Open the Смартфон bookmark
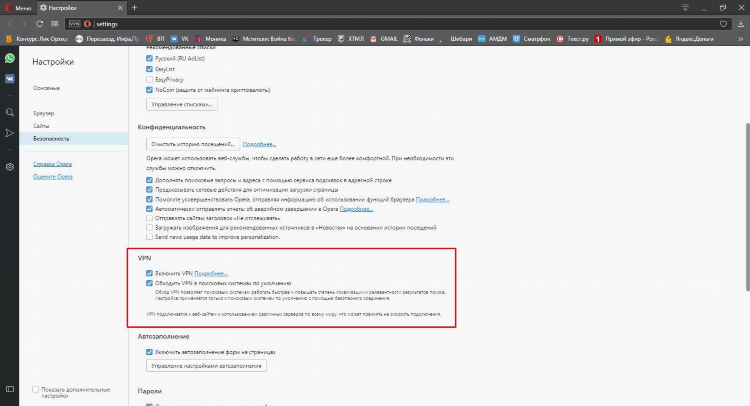Screen dimensions: 750x406 pos(531,39)
